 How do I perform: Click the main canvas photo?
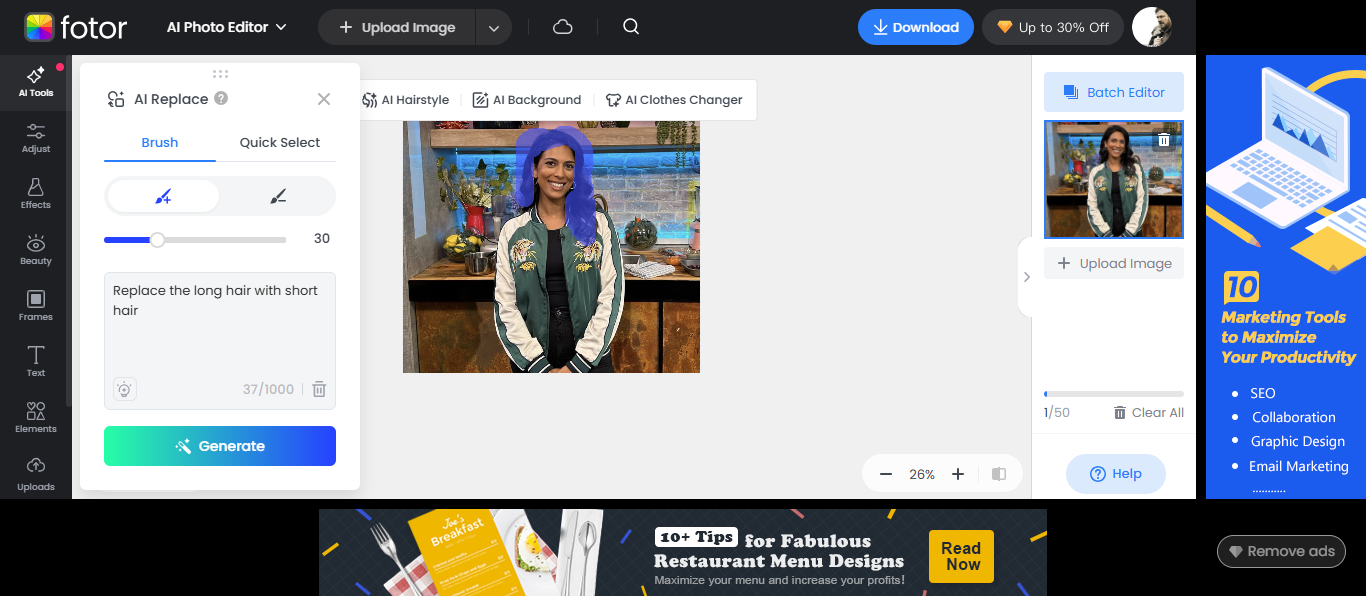point(551,247)
